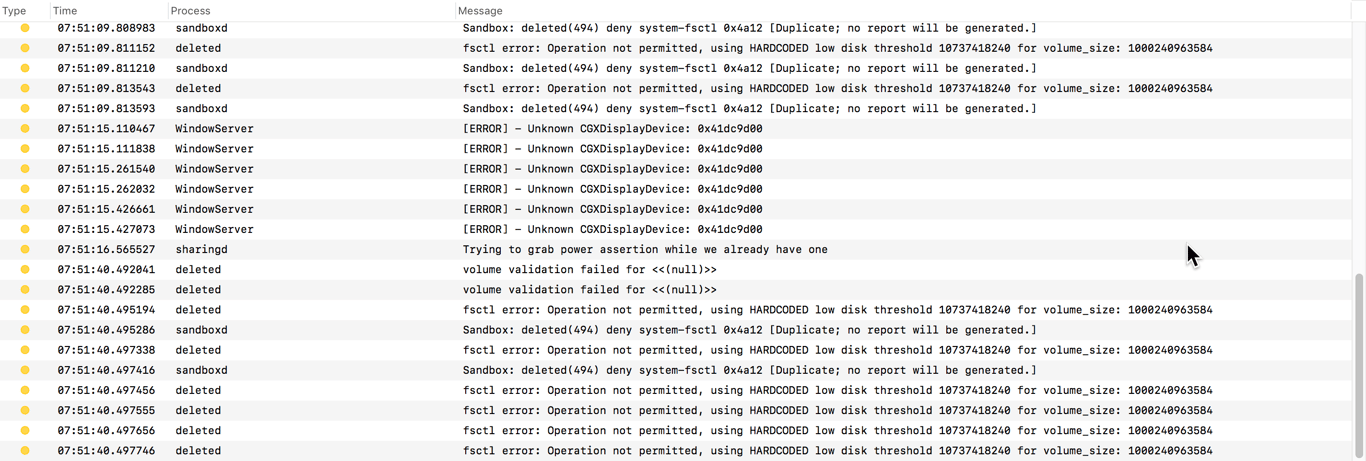Click yellow type dot for 07:51:15.427073 entry

click(x=25, y=229)
